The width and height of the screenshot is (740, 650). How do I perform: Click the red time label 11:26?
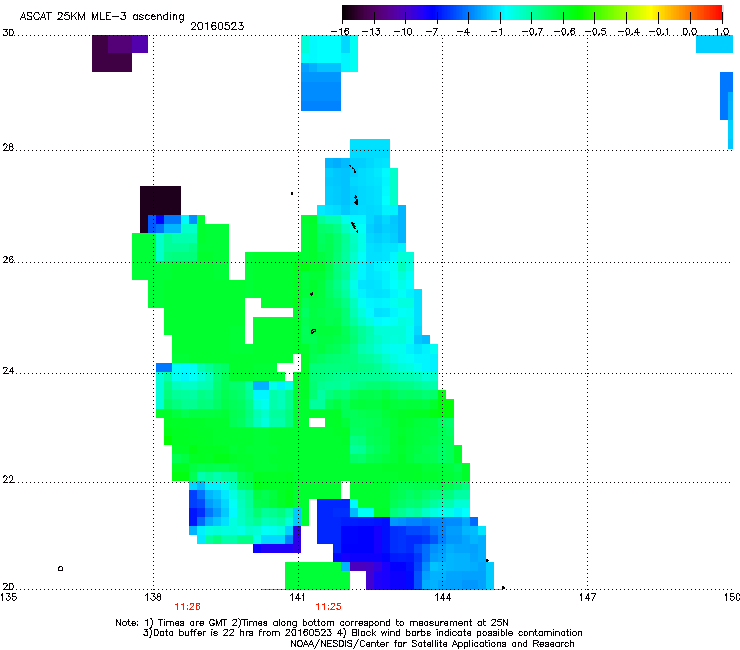[187, 607]
